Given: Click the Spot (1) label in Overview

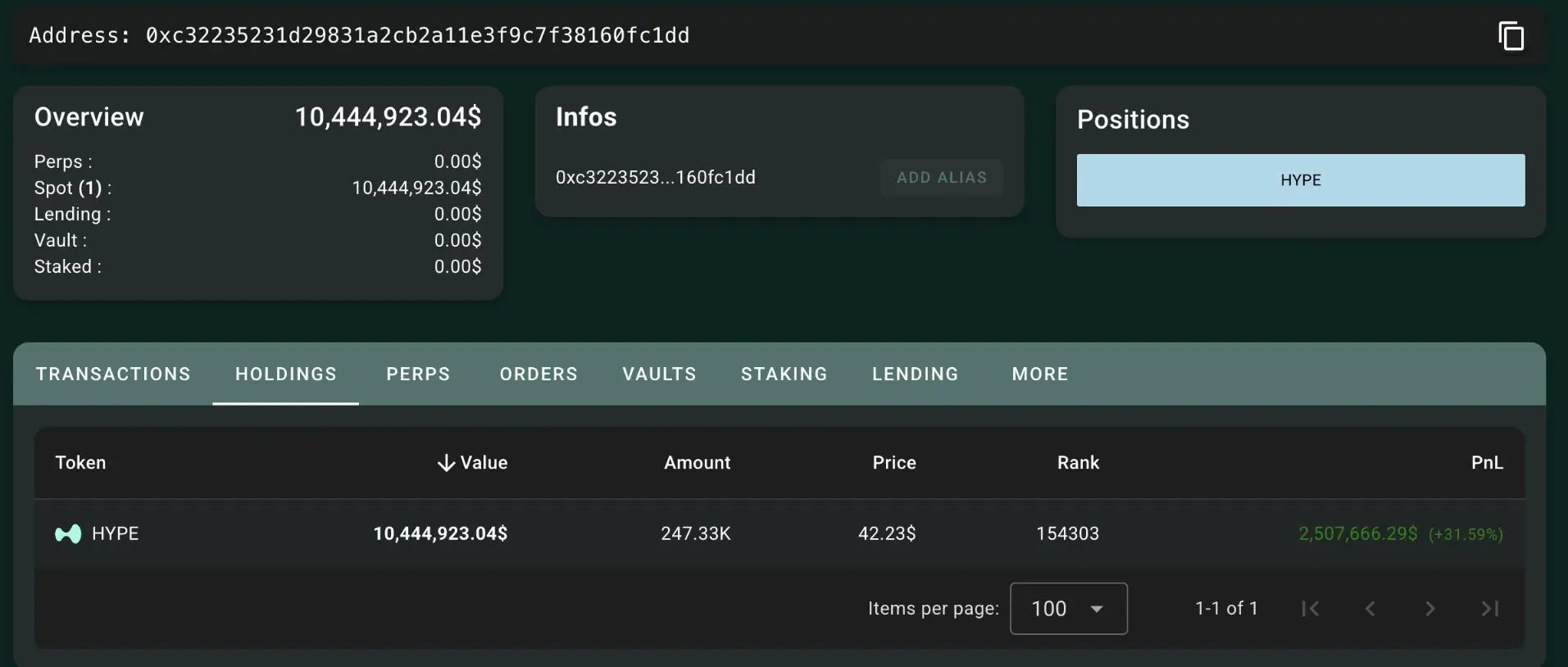Looking at the screenshot, I should [x=73, y=188].
